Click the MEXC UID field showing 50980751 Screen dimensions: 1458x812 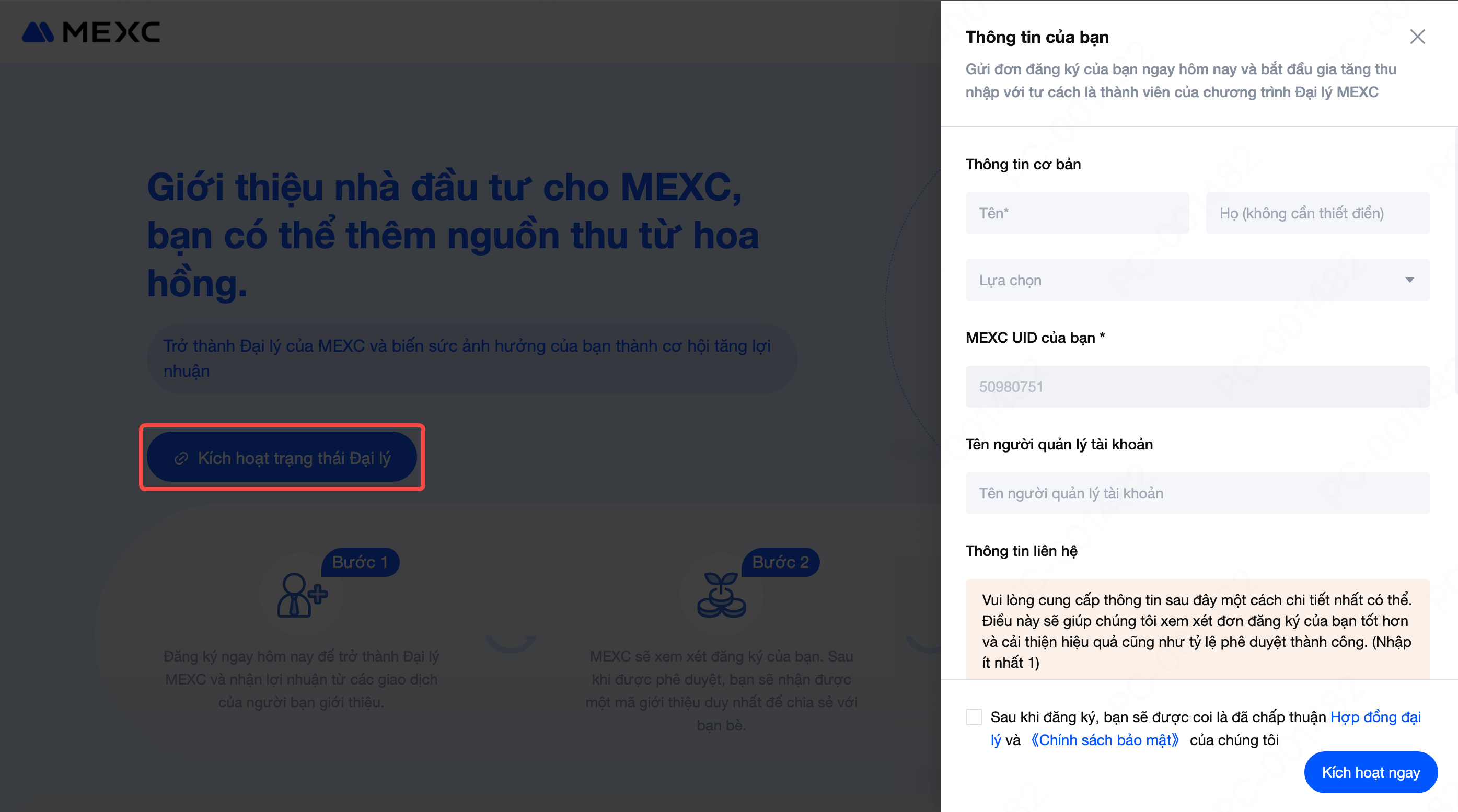(x=1197, y=387)
